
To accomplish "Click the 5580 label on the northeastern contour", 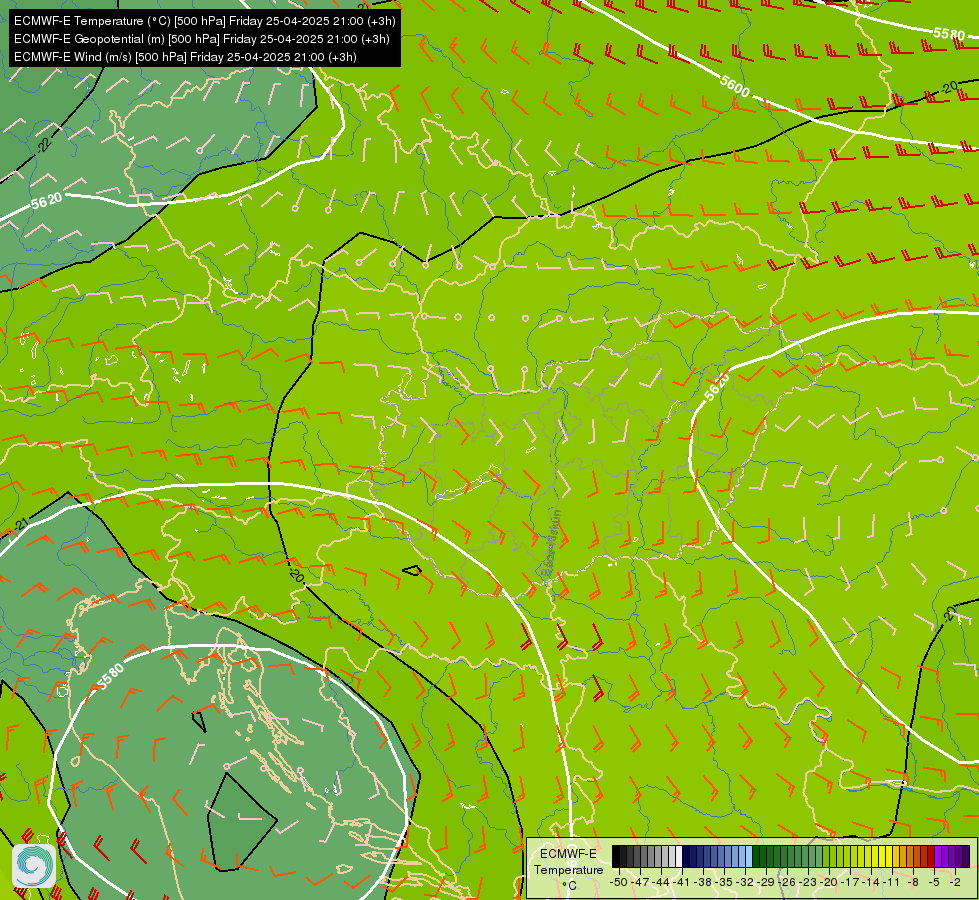I will coord(949,33).
